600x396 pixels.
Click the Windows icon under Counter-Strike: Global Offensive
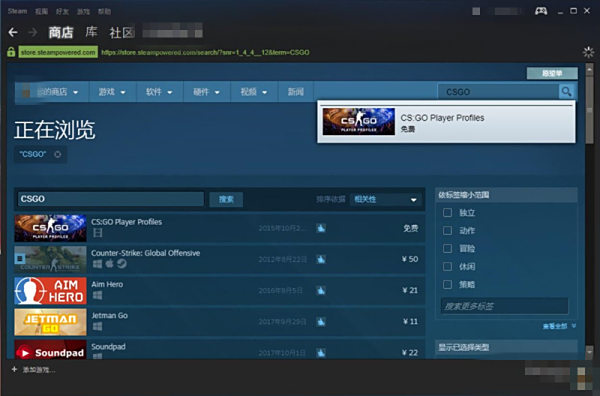98,264
